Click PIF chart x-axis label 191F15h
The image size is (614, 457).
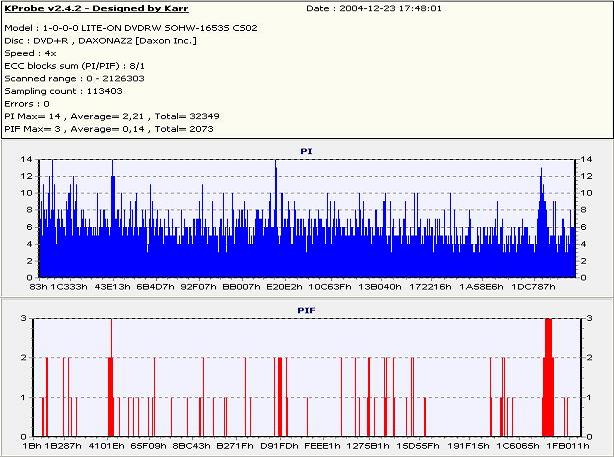(x=468, y=446)
